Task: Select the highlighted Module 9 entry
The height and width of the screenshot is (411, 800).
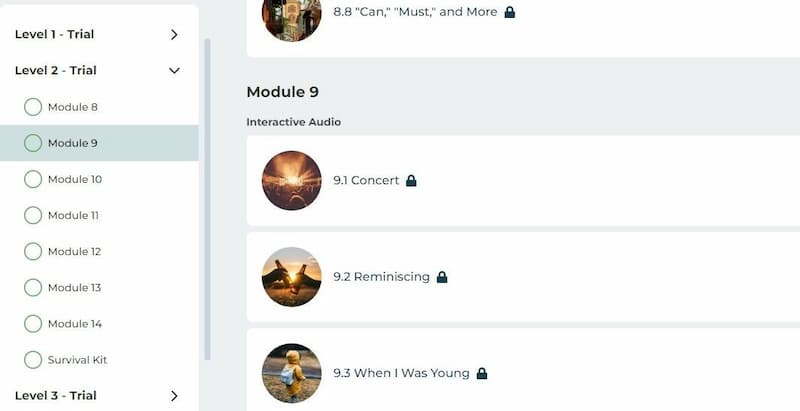Action: click(x=99, y=143)
